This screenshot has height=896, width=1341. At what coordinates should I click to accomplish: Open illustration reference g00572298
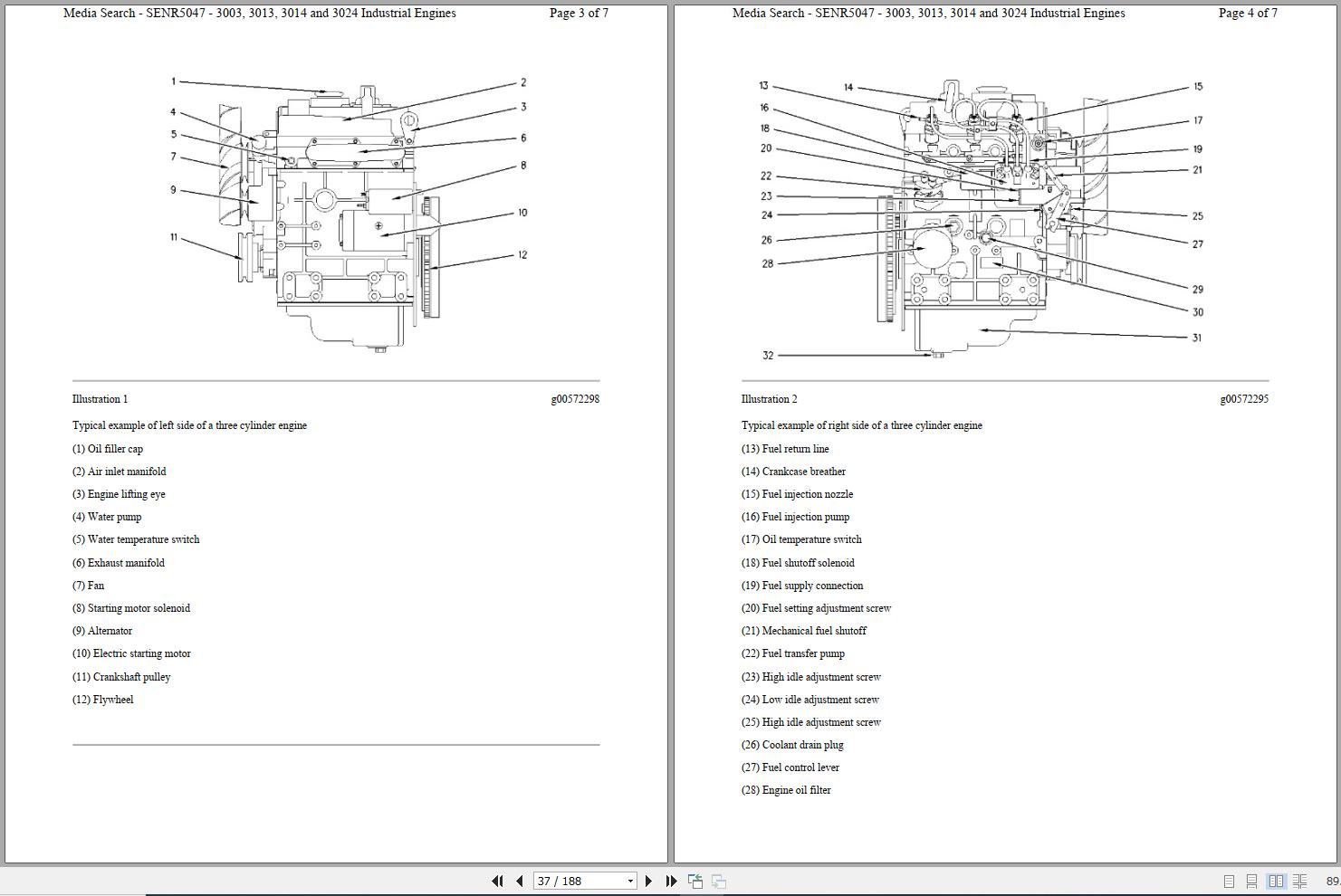(577, 398)
